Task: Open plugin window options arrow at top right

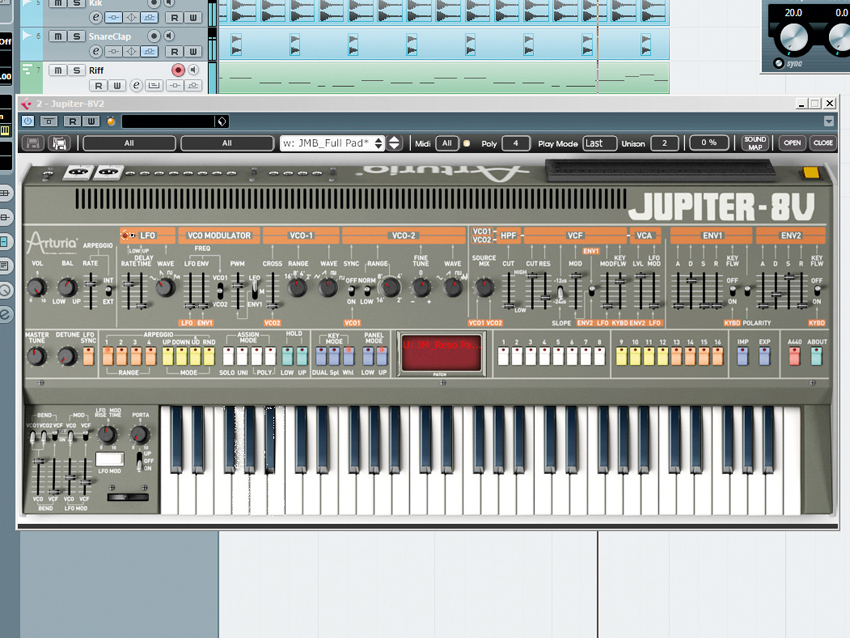Action: pyautogui.click(x=829, y=121)
